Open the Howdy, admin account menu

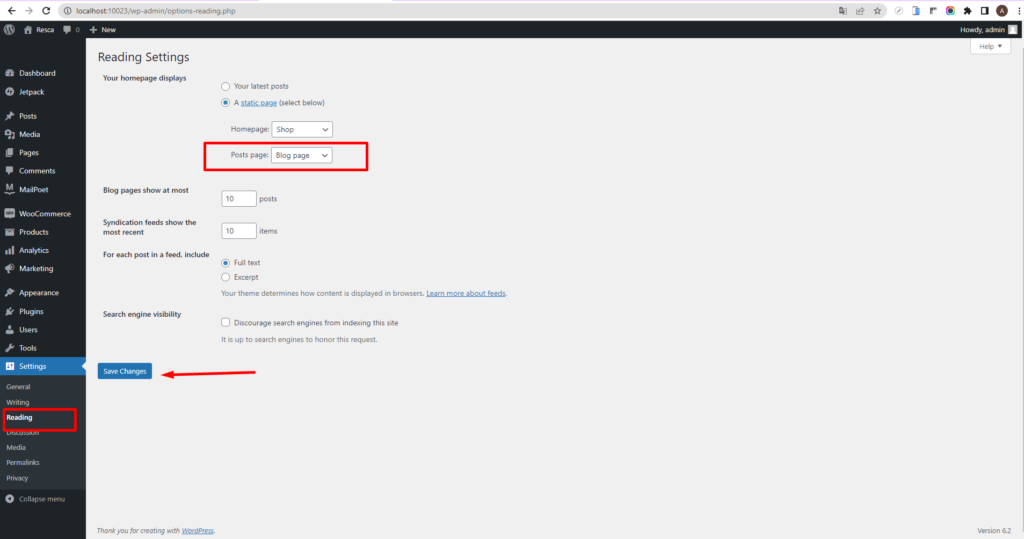(x=988, y=29)
